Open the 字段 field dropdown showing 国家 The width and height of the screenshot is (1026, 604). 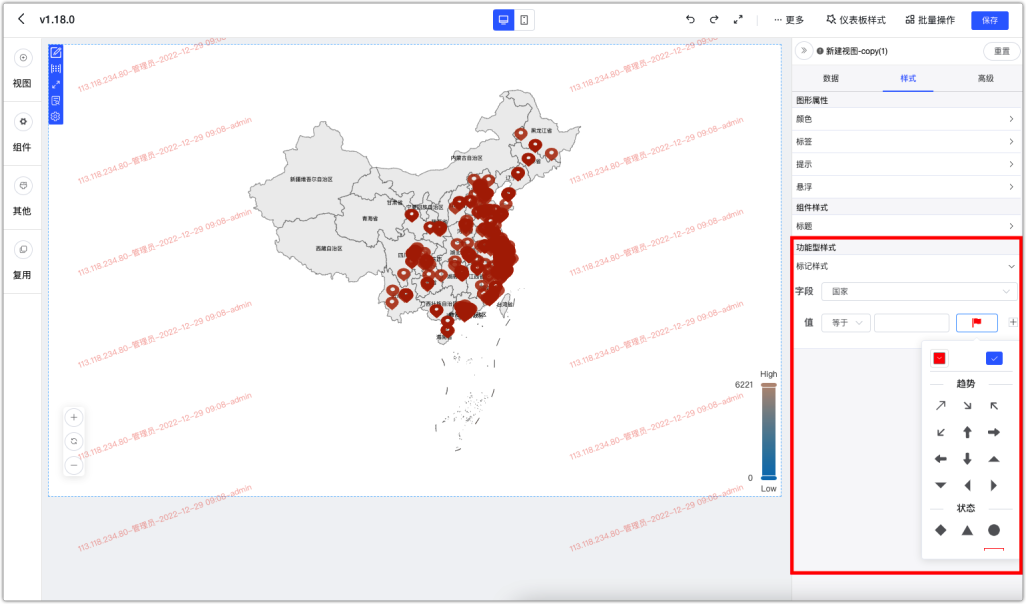pyautogui.click(x=919, y=291)
